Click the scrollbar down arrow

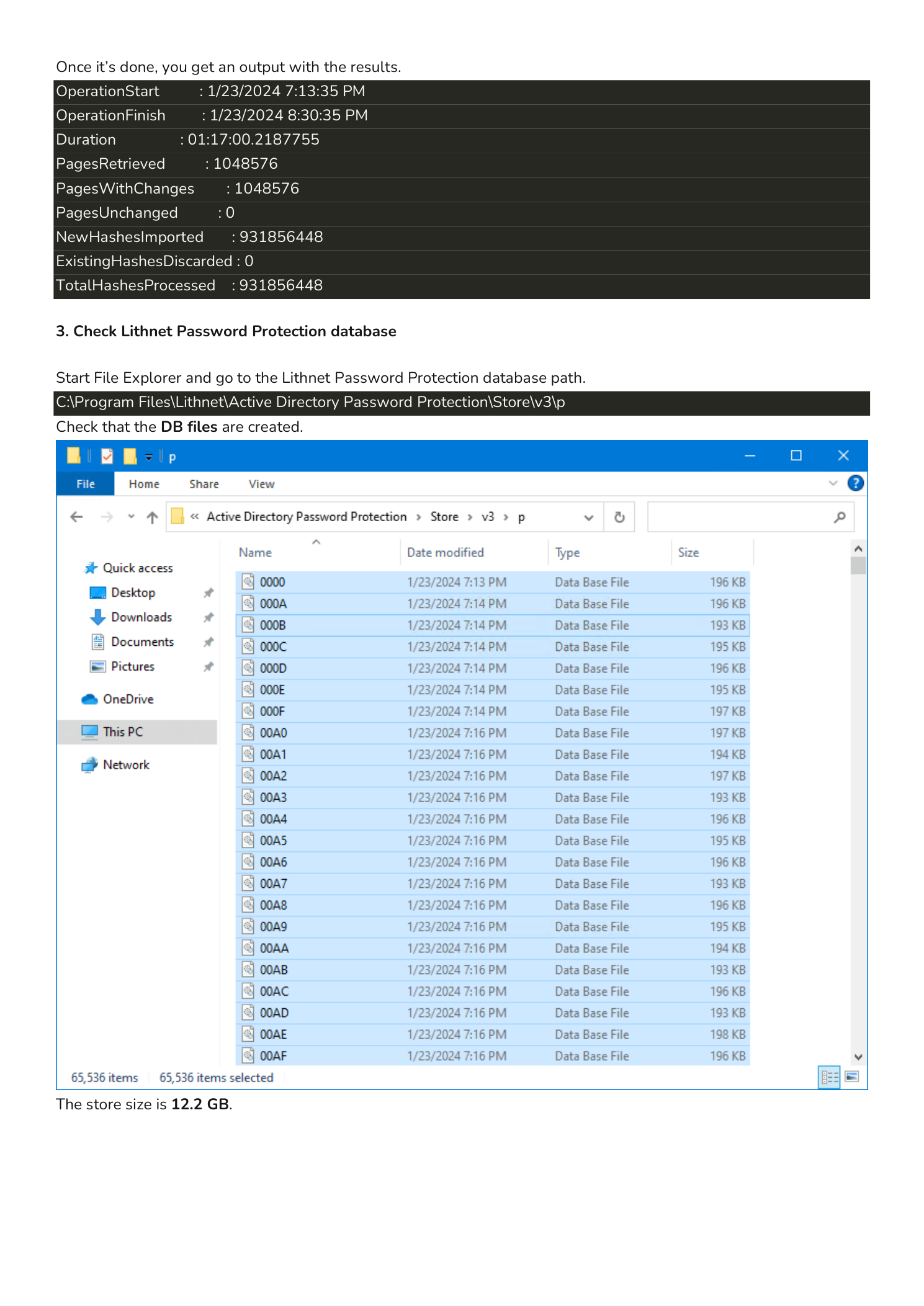coord(858,1057)
